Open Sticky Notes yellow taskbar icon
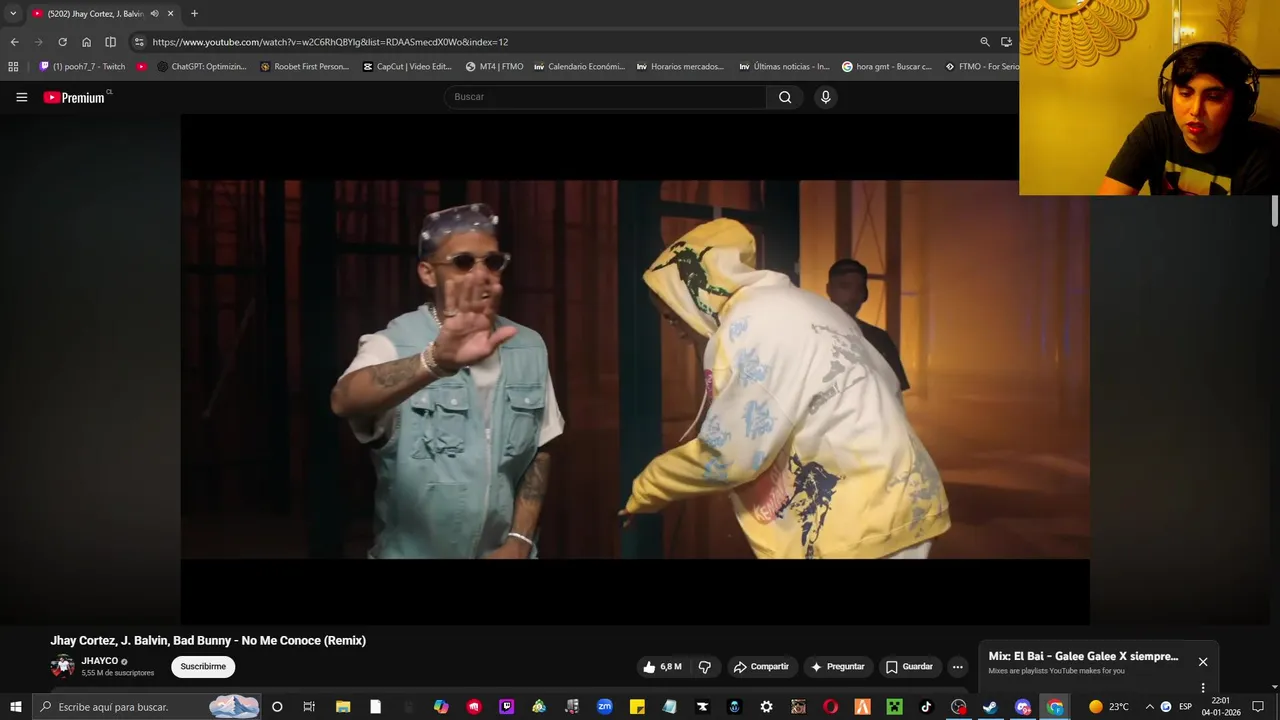Screen dimensions: 1280x720 pyautogui.click(x=637, y=707)
